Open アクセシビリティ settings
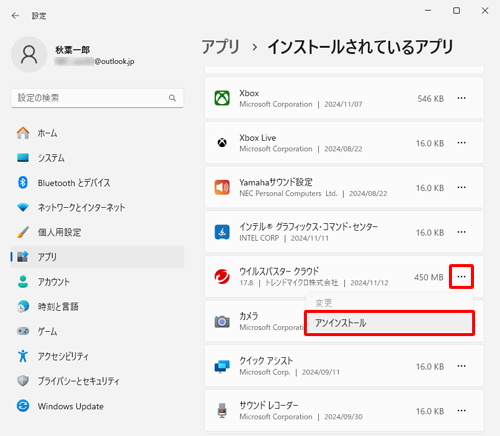 pyautogui.click(x=97, y=356)
